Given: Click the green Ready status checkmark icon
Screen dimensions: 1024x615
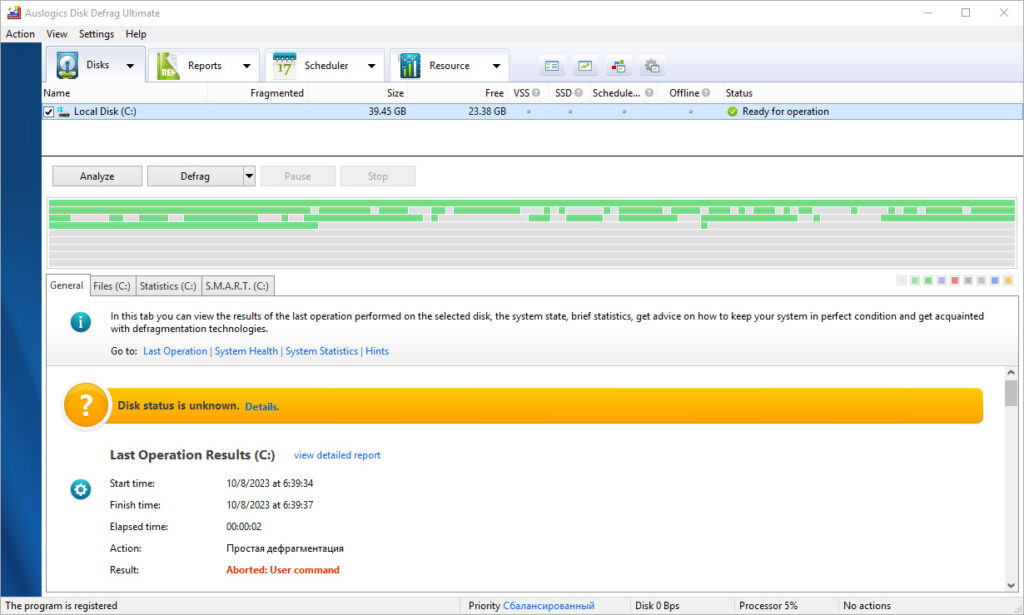Looking at the screenshot, I should [732, 112].
